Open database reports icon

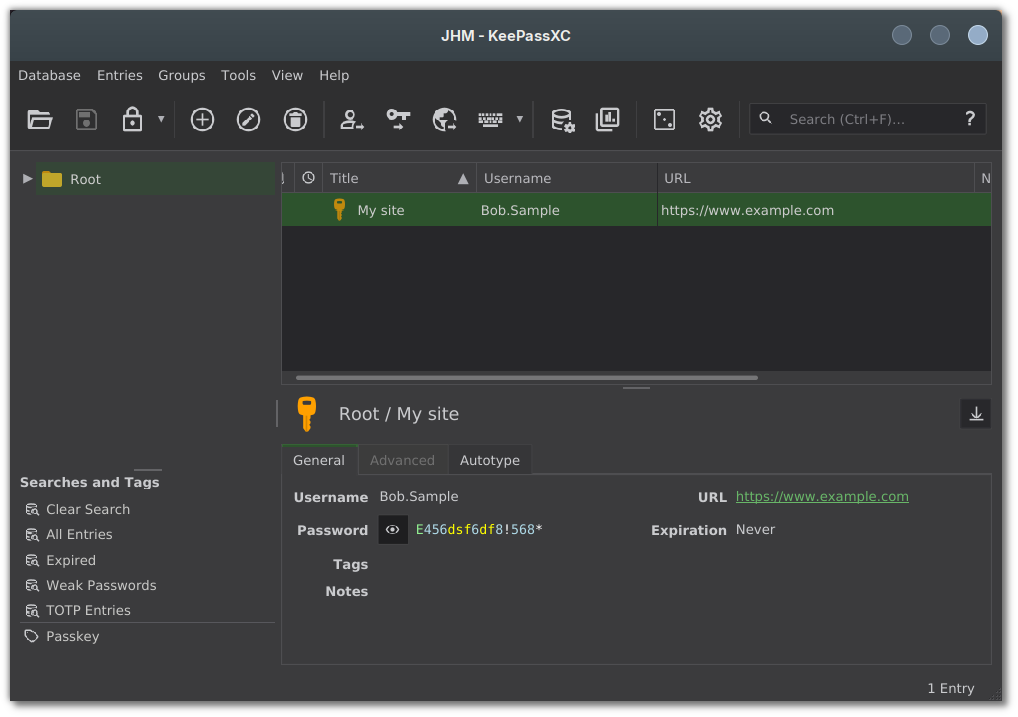point(608,120)
